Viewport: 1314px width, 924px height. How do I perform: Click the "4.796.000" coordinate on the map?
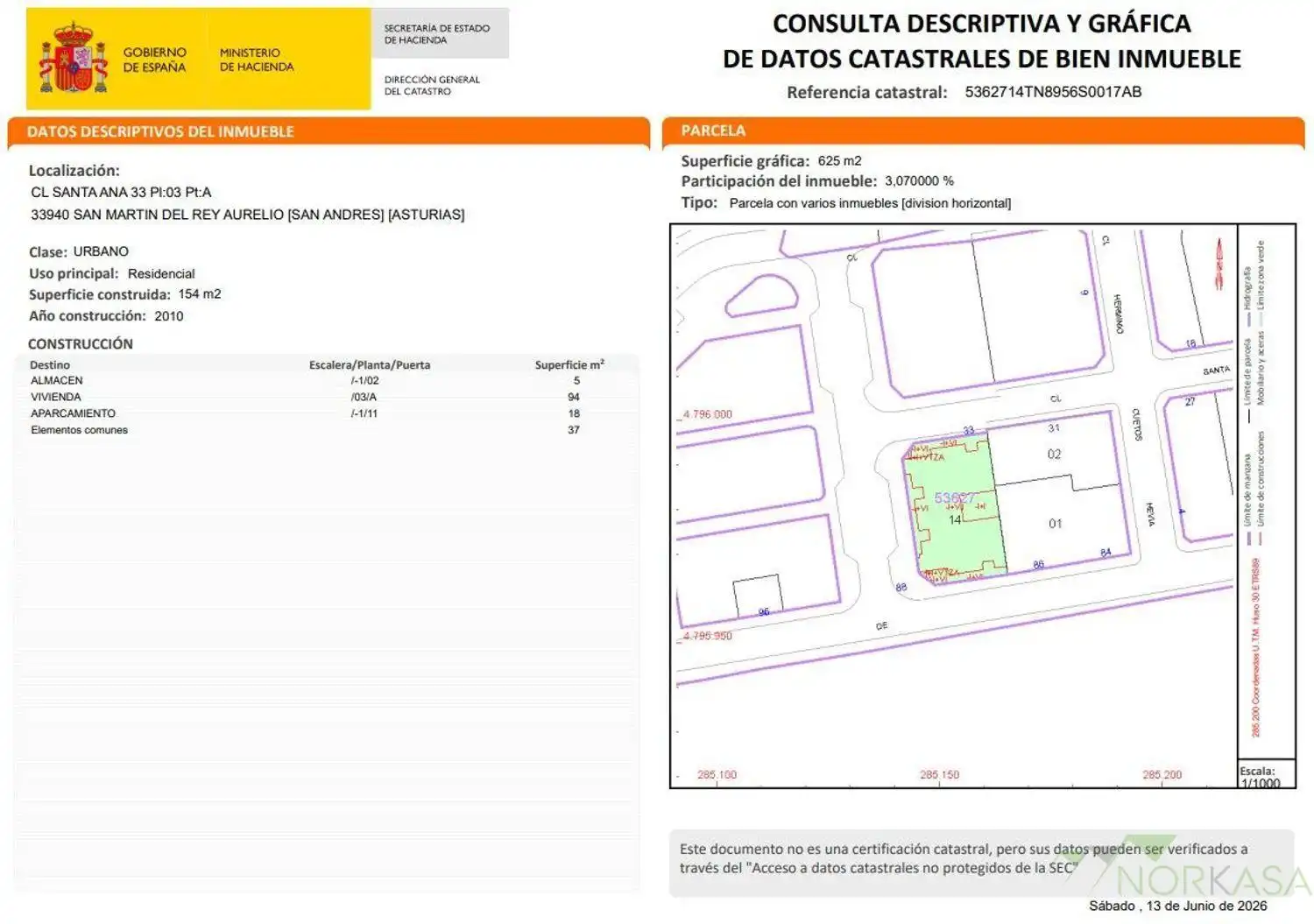708,414
